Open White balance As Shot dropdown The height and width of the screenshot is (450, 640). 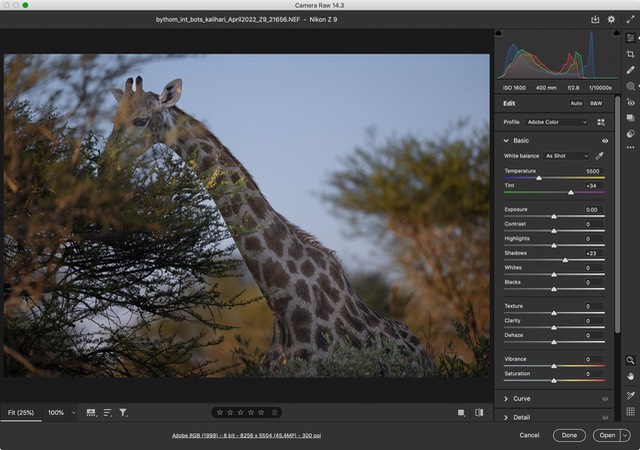click(x=566, y=156)
